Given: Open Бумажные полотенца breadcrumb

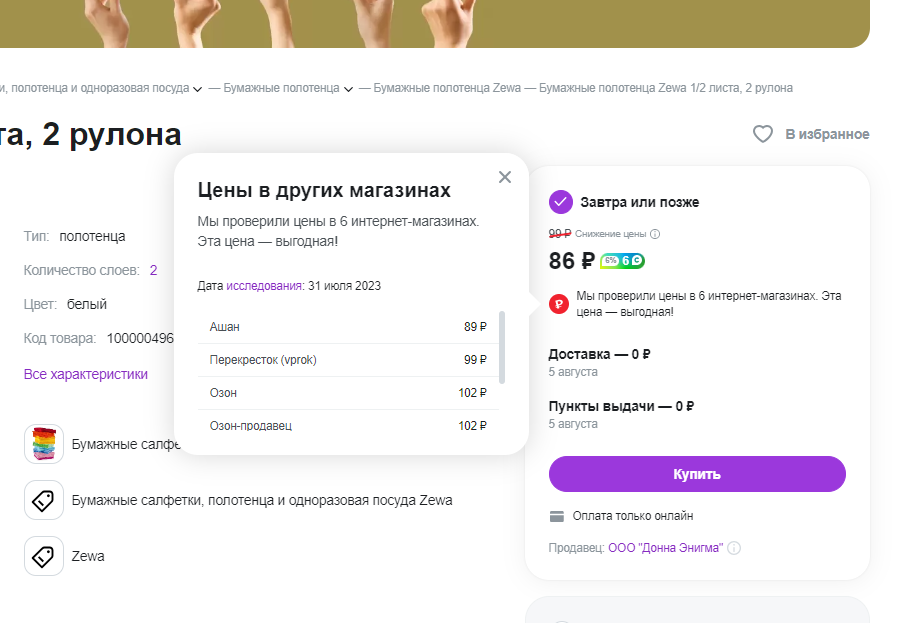Looking at the screenshot, I should click(281, 88).
